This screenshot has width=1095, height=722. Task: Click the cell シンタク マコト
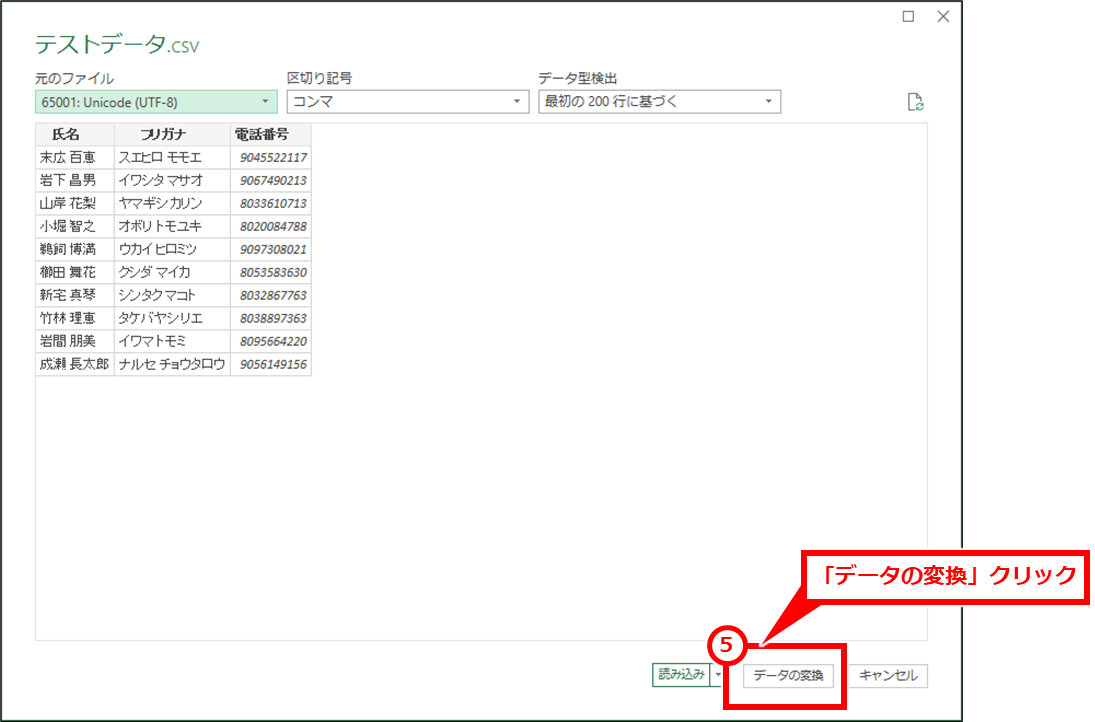click(x=172, y=296)
